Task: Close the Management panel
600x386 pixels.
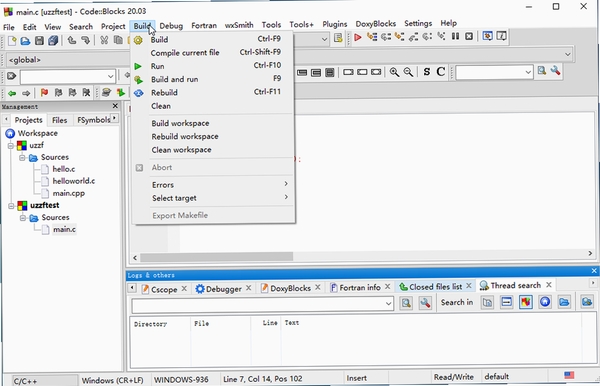Action: pos(115,106)
